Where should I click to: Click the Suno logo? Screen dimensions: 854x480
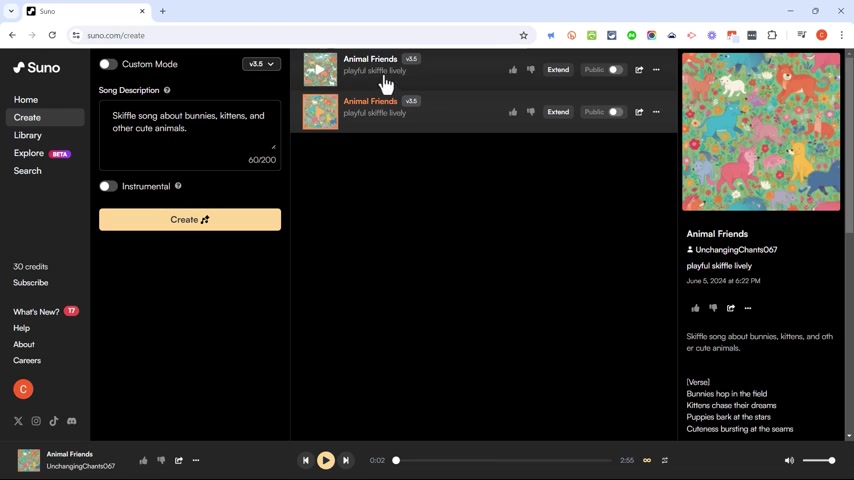point(36,68)
